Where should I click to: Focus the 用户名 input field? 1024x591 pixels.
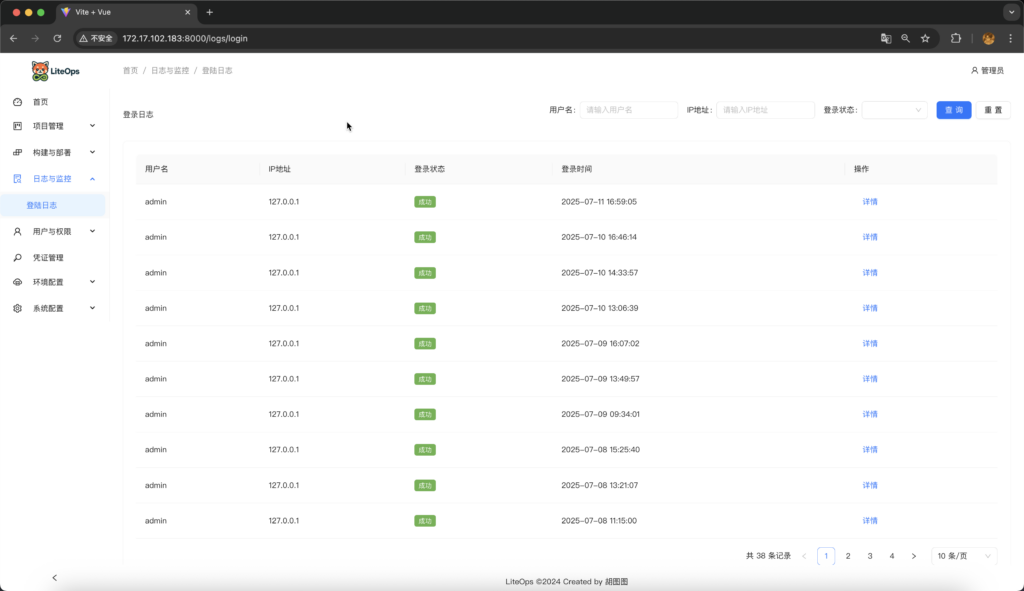click(629, 110)
